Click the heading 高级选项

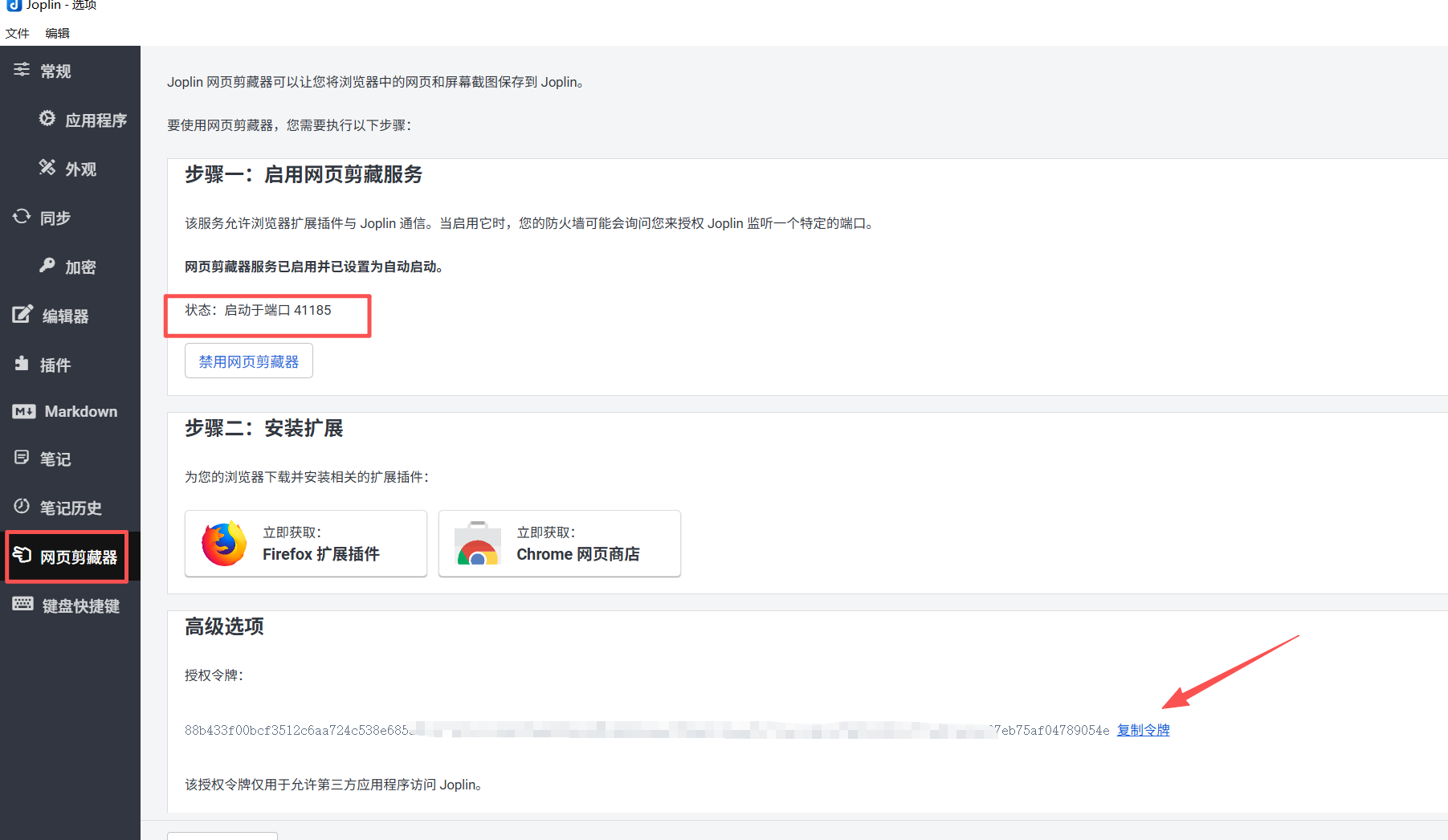224,626
